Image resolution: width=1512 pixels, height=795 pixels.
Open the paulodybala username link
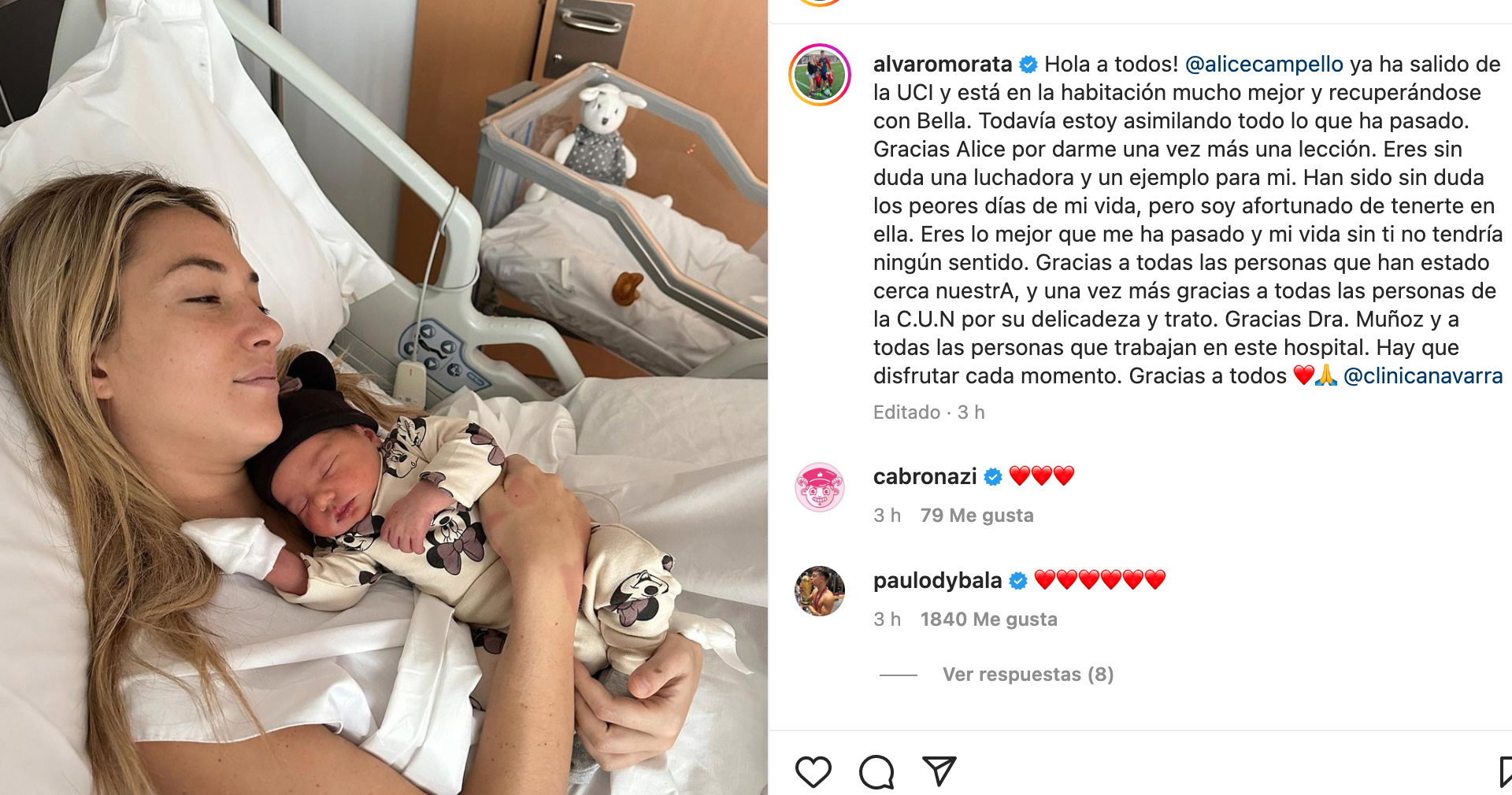point(937,580)
